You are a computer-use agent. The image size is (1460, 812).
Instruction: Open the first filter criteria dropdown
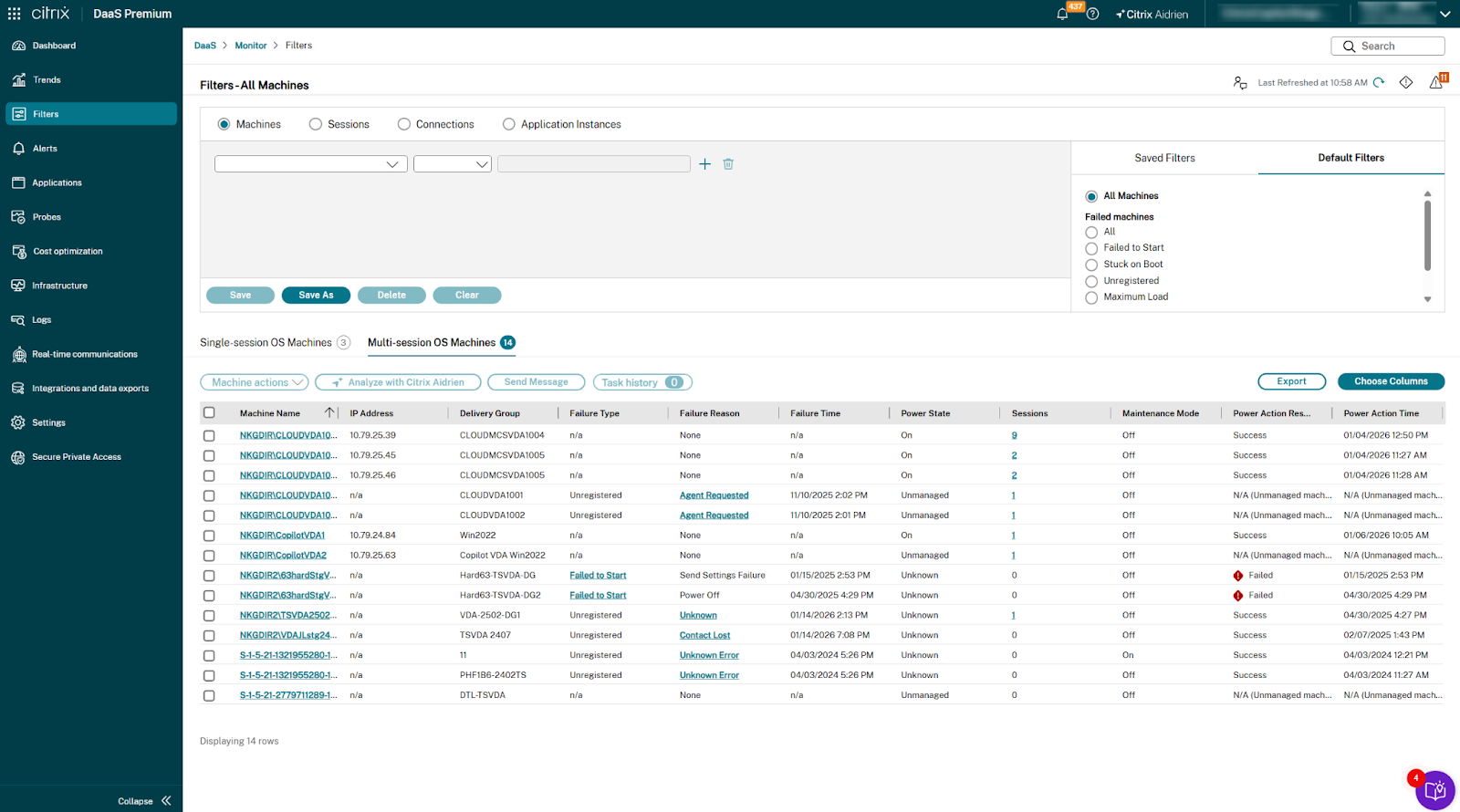(310, 164)
